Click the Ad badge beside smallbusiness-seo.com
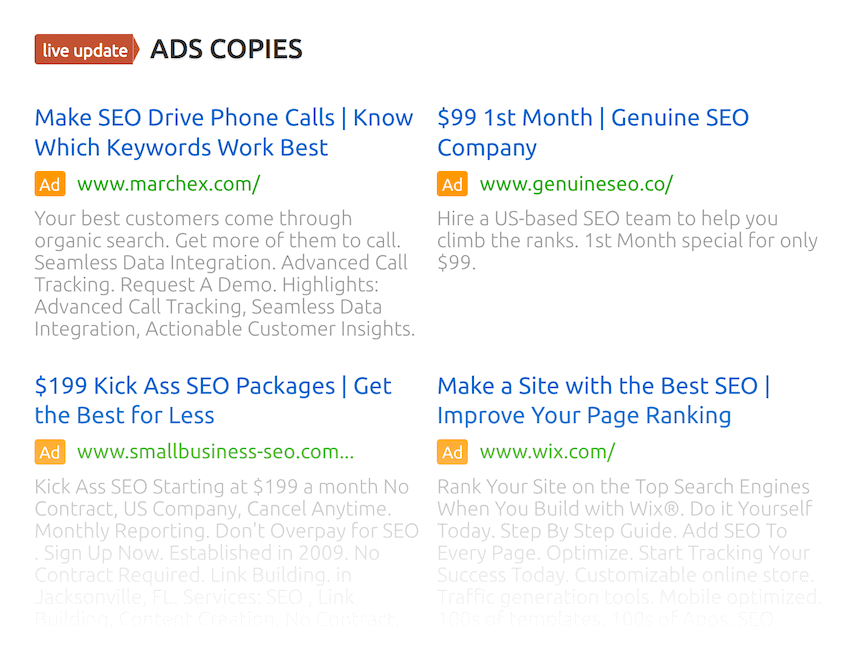The image size is (860, 648). pyautogui.click(x=50, y=452)
